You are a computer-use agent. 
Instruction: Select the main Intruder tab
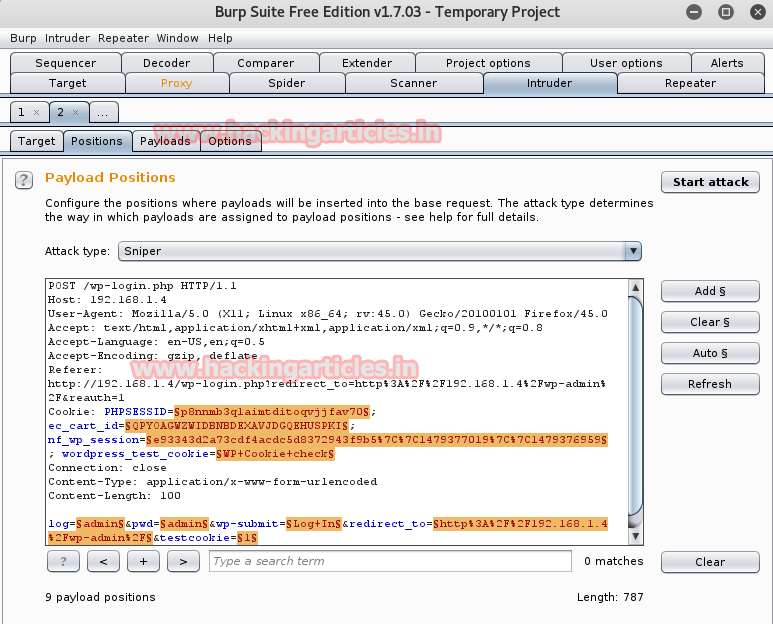coord(550,83)
